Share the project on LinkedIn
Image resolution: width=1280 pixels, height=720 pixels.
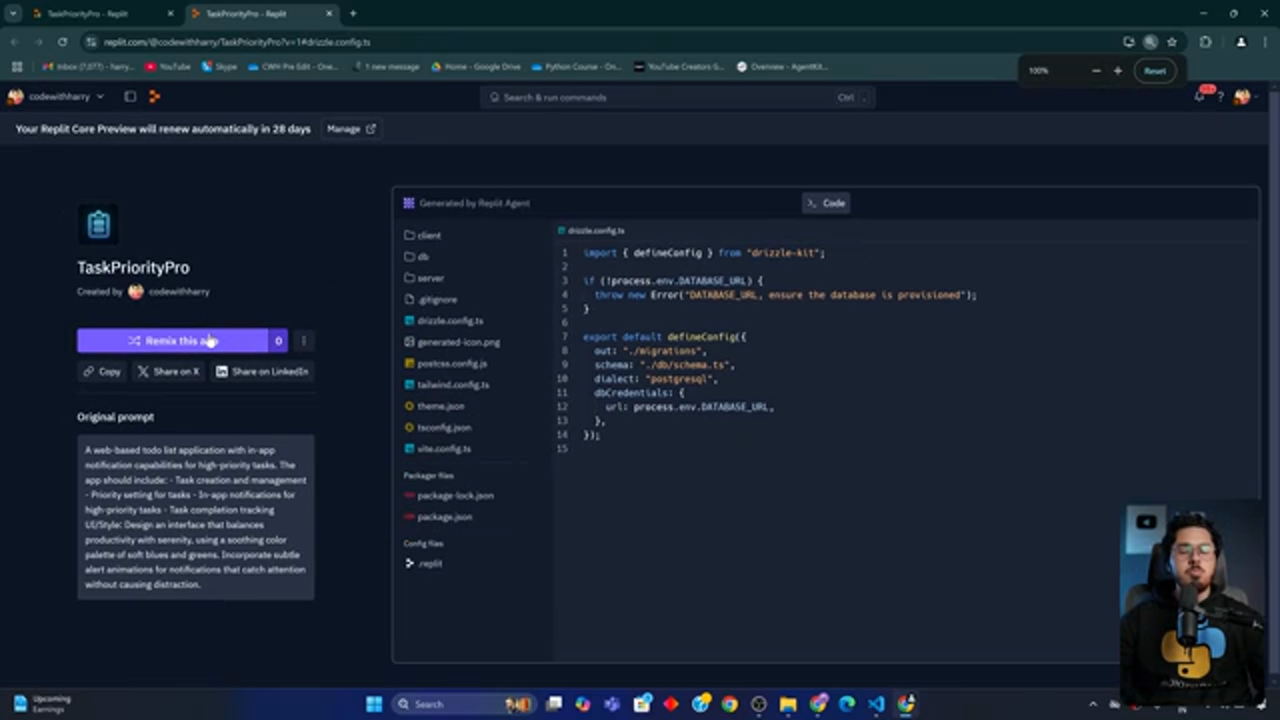point(262,371)
